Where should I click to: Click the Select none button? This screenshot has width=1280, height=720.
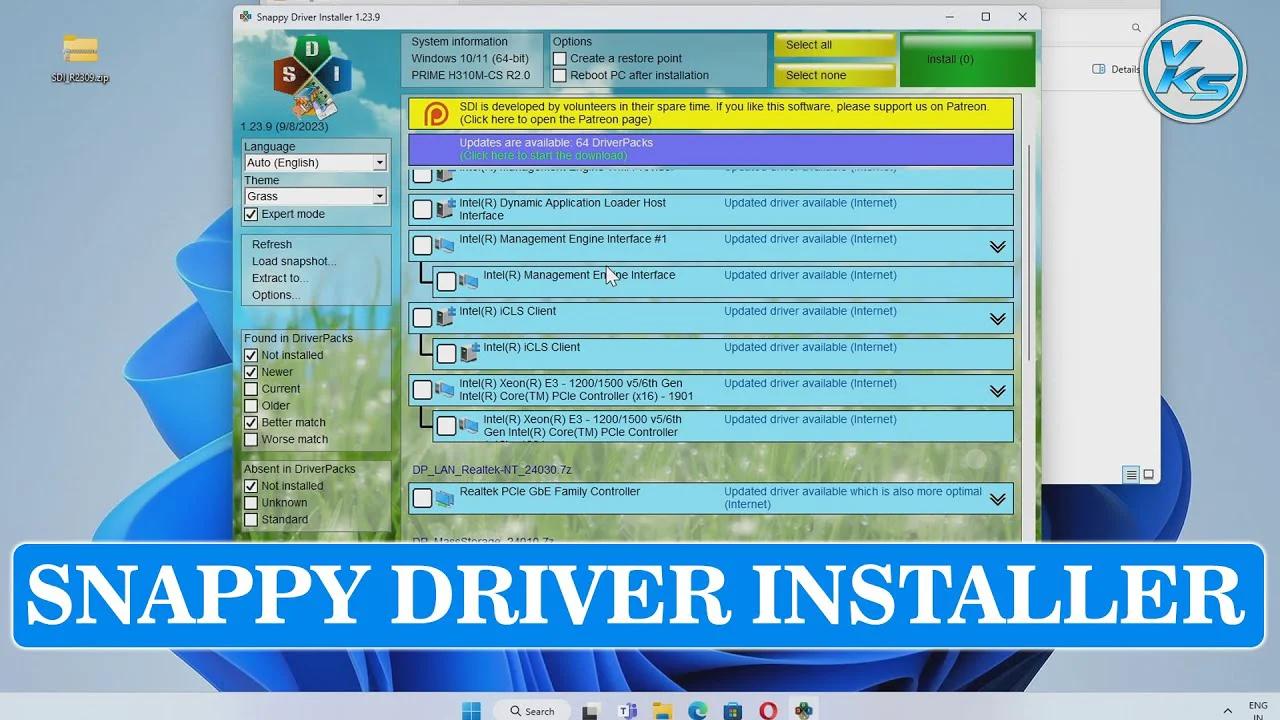click(834, 75)
